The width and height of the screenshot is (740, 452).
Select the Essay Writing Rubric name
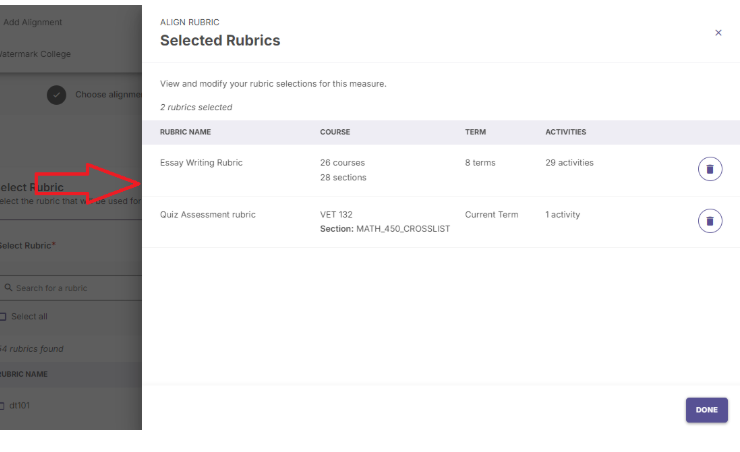[x=201, y=163]
